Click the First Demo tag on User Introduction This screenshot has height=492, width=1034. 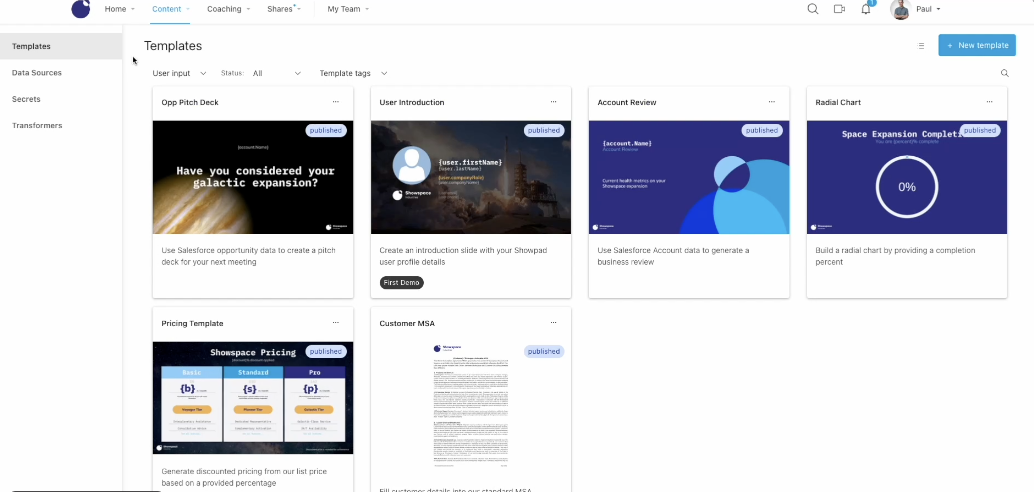tap(402, 283)
